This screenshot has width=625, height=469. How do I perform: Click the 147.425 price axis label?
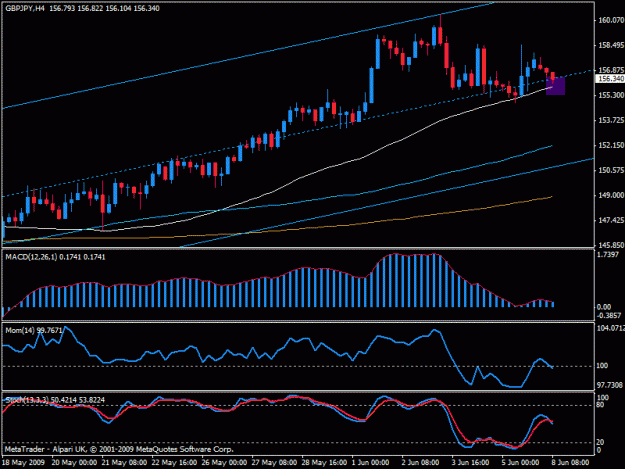click(x=611, y=220)
